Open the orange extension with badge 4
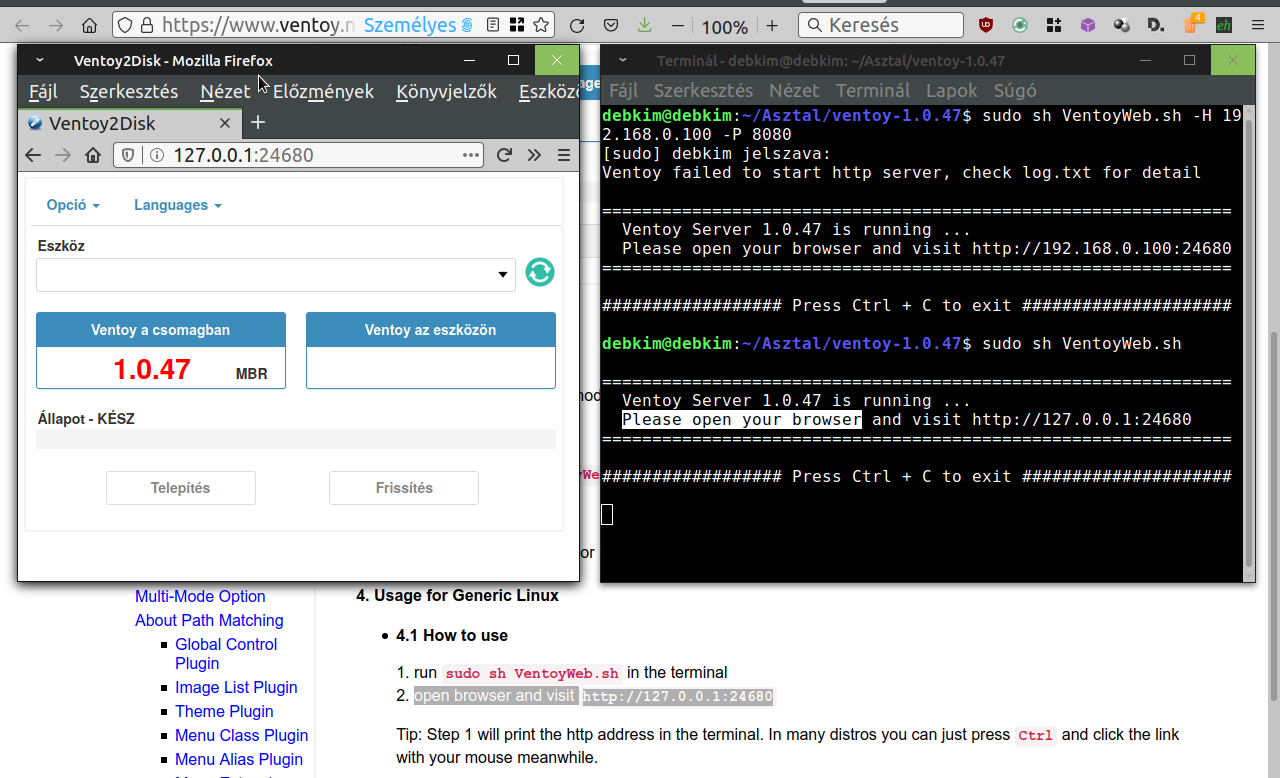 pyautogui.click(x=1192, y=24)
